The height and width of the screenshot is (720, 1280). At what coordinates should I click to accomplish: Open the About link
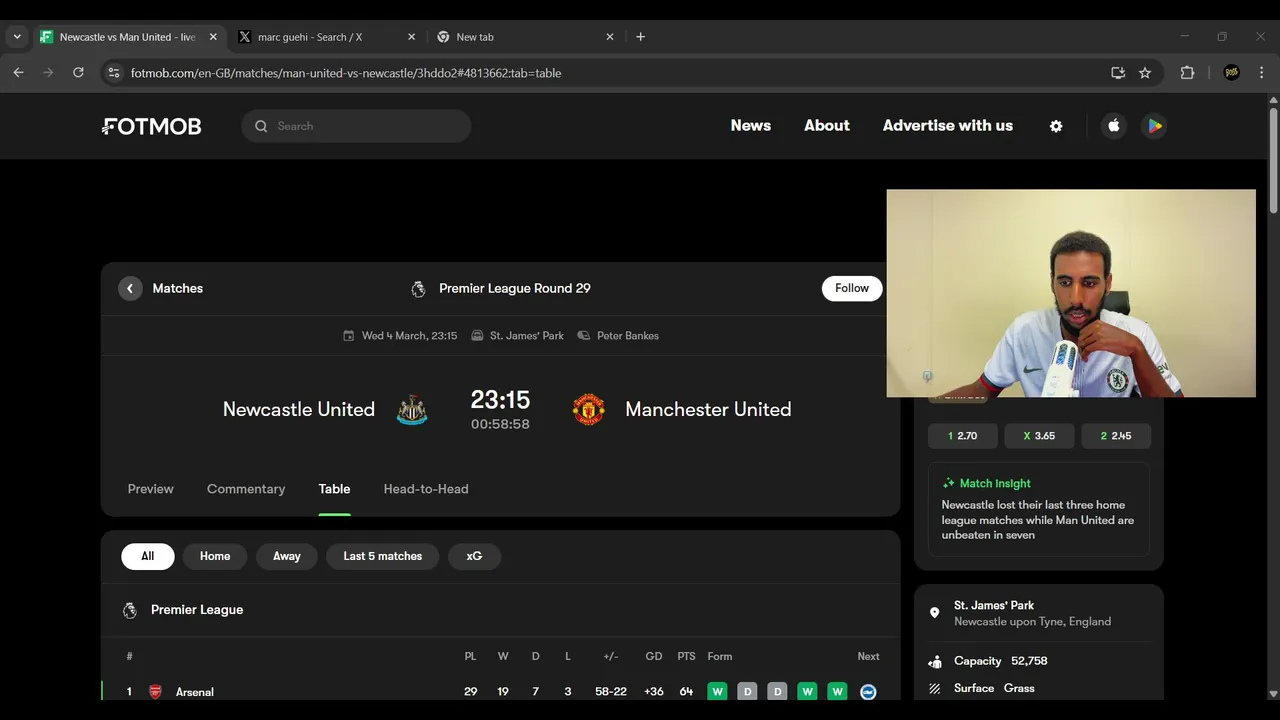pyautogui.click(x=827, y=126)
